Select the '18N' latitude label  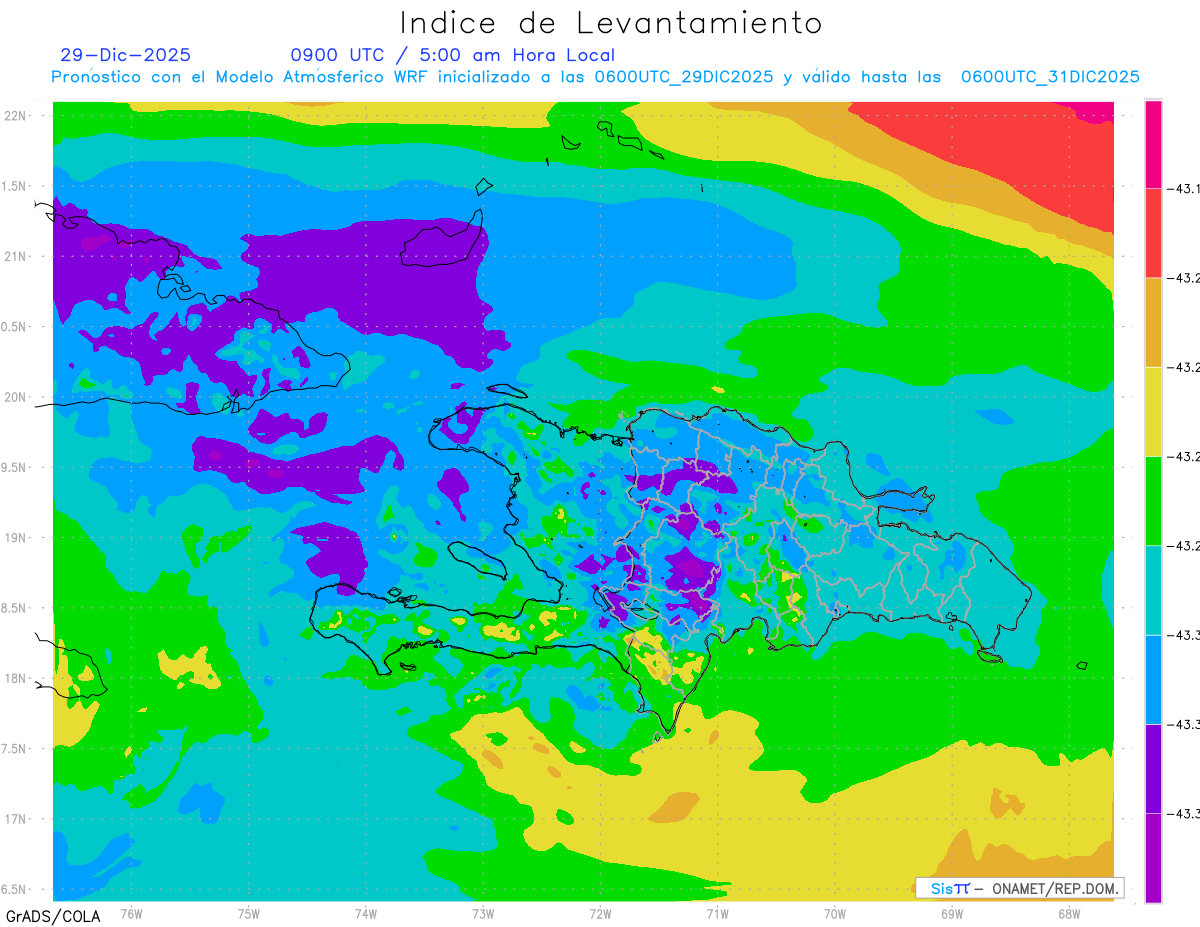point(16,678)
